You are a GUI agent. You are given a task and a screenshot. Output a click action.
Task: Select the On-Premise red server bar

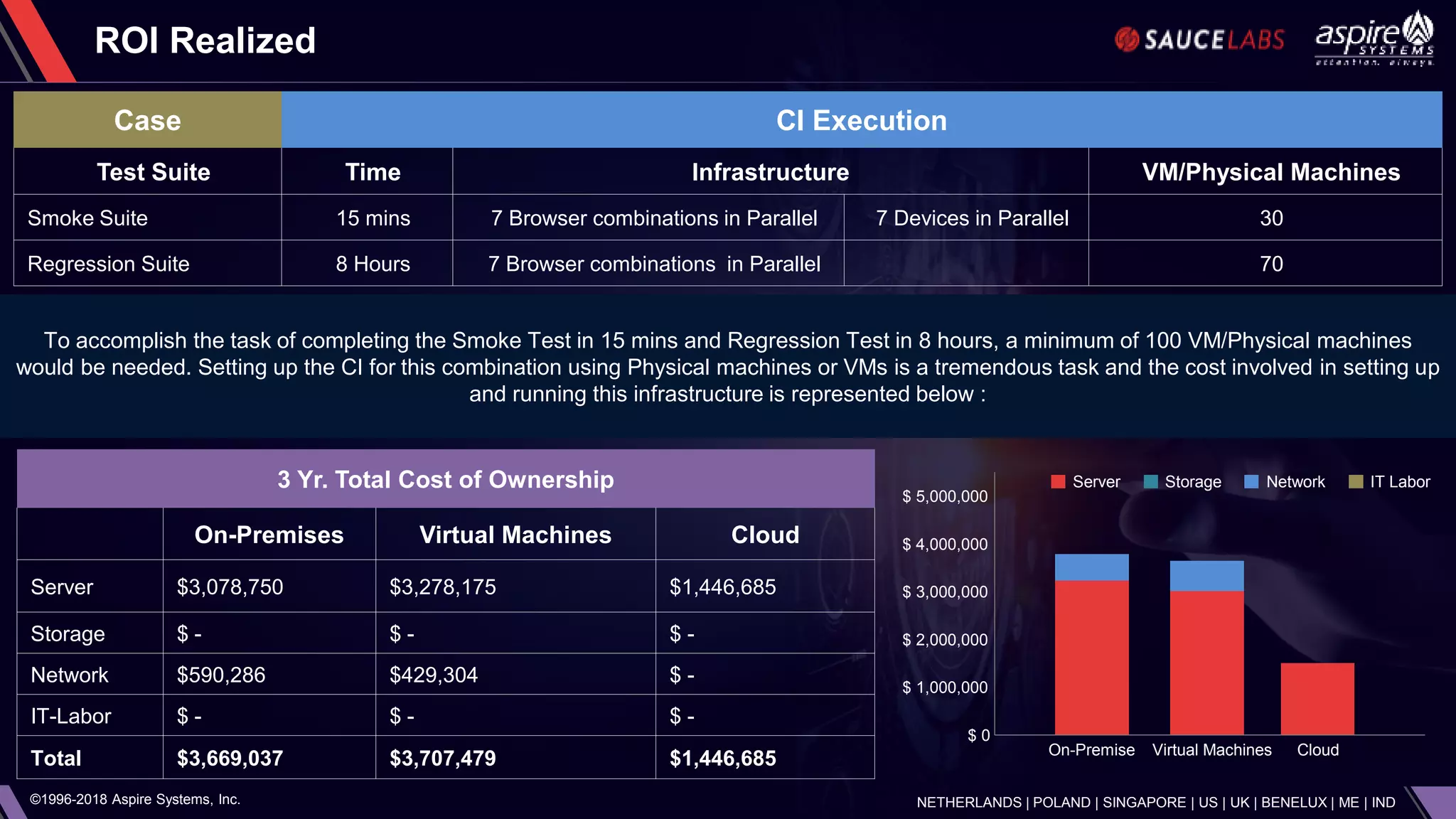1091,658
